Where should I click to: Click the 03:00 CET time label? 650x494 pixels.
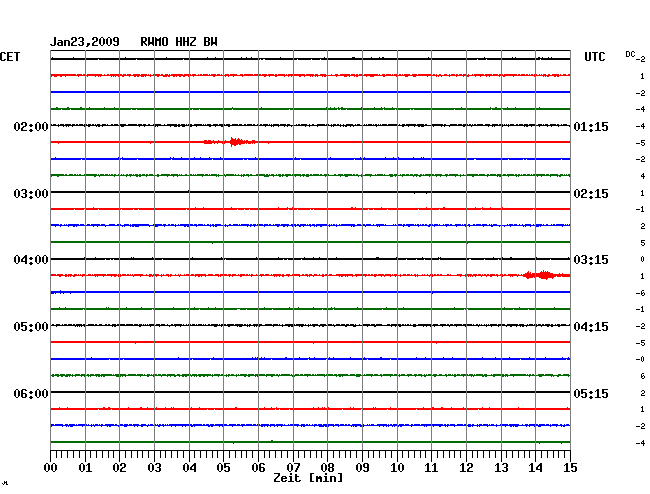(31, 194)
